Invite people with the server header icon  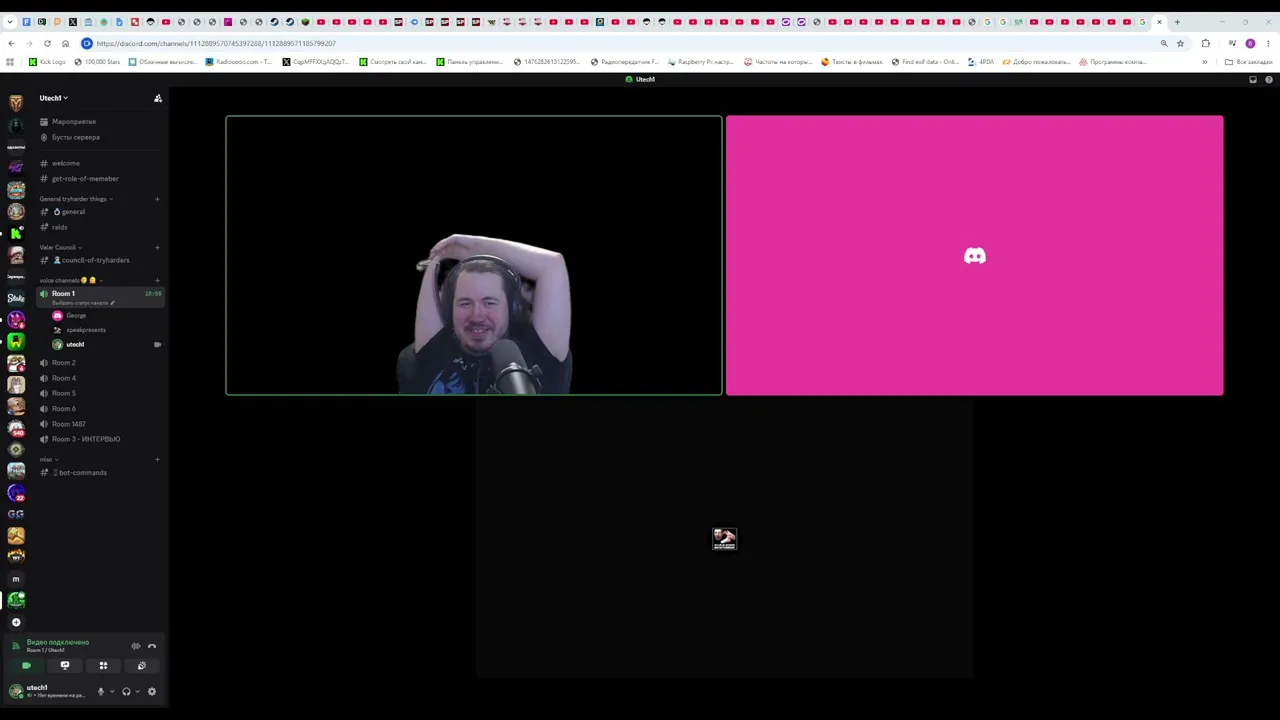[157, 98]
